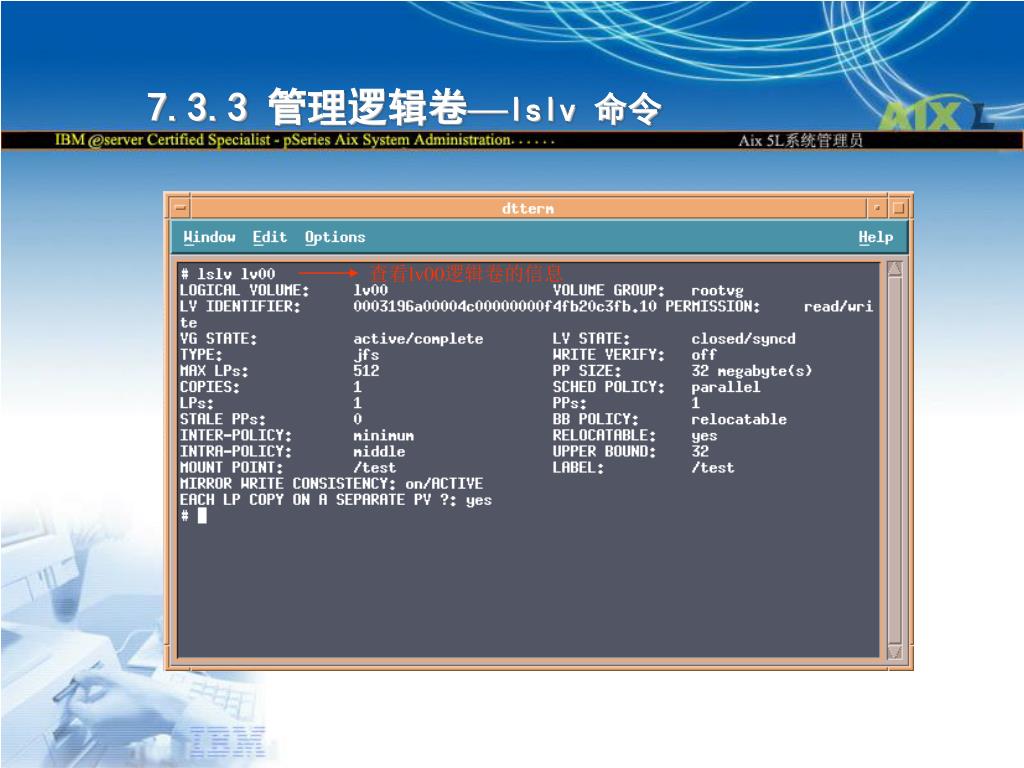1024x768 pixels.
Task: Maximize the dtterm window
Action: [x=898, y=208]
